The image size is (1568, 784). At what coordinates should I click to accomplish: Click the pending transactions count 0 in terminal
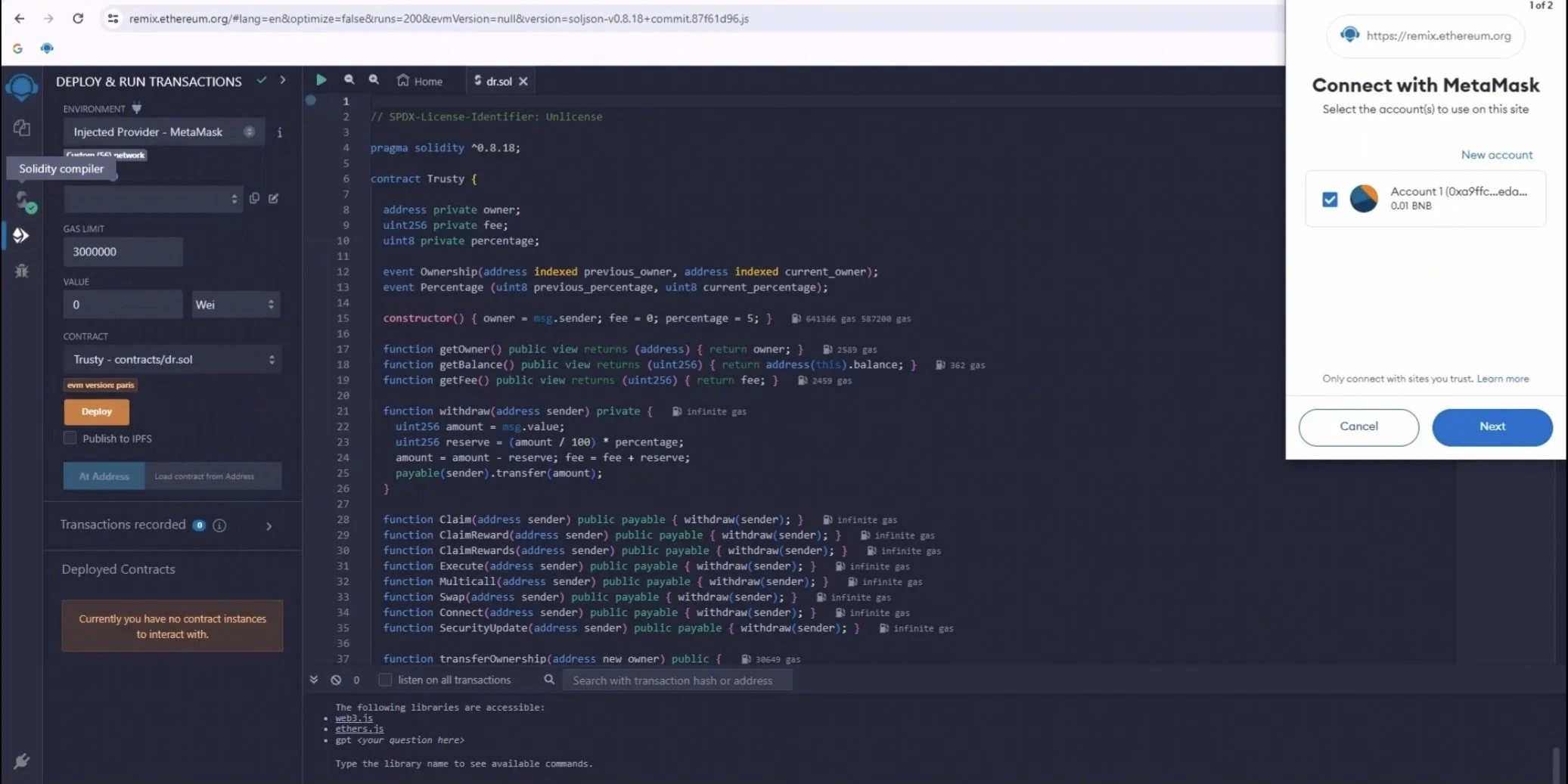point(356,680)
